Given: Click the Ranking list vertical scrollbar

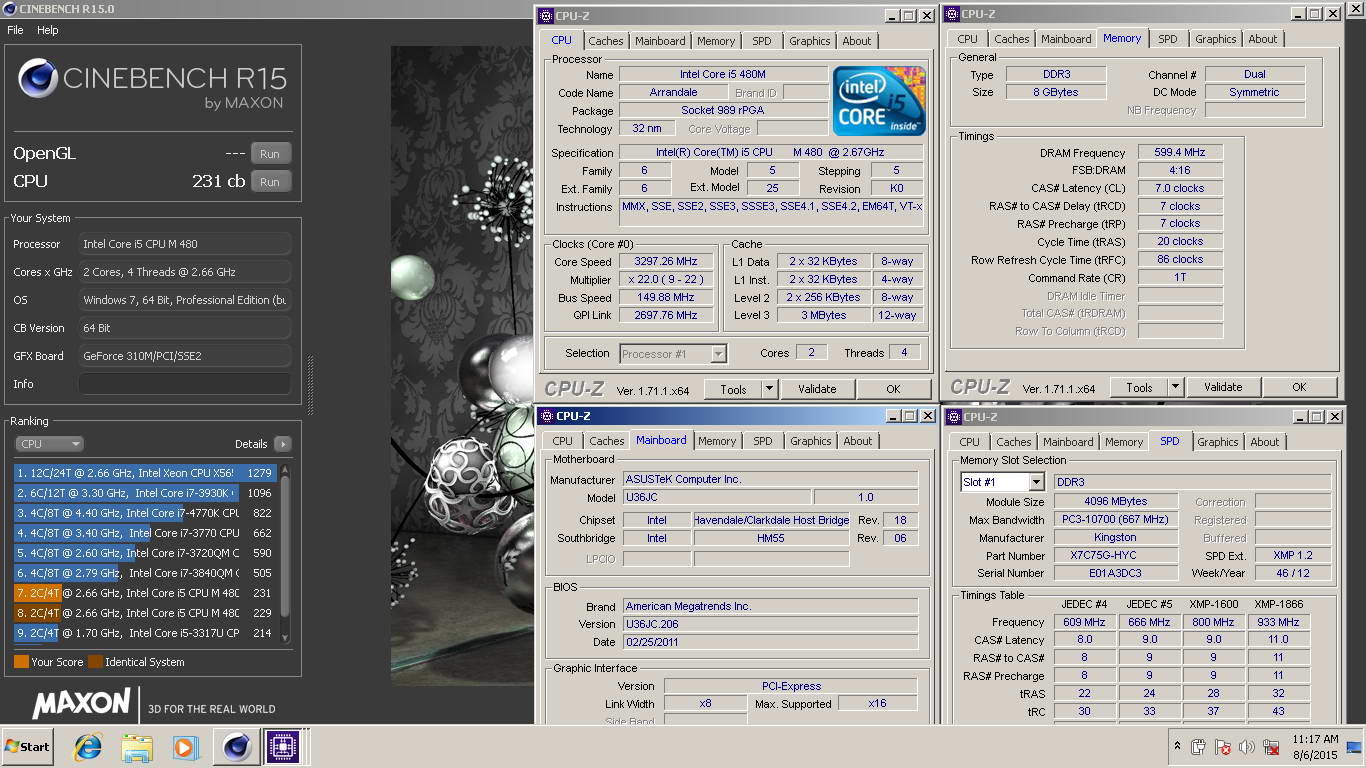Looking at the screenshot, I should point(285,554).
